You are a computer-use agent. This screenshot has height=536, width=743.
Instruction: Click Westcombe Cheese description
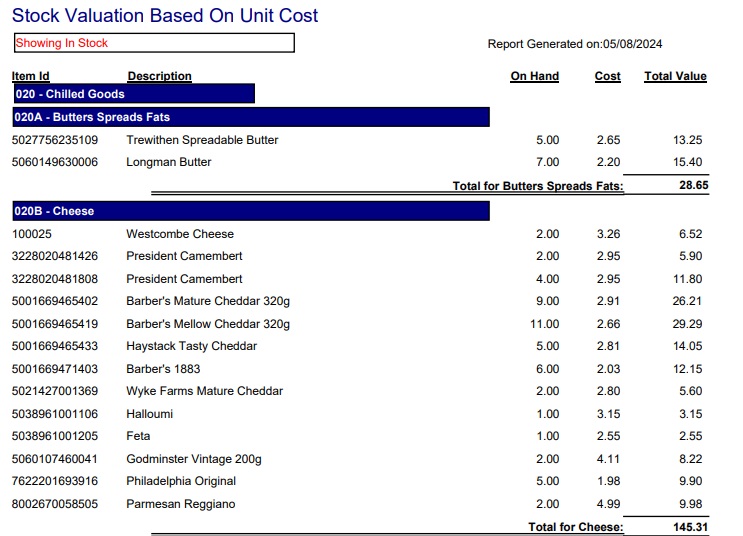(x=180, y=234)
